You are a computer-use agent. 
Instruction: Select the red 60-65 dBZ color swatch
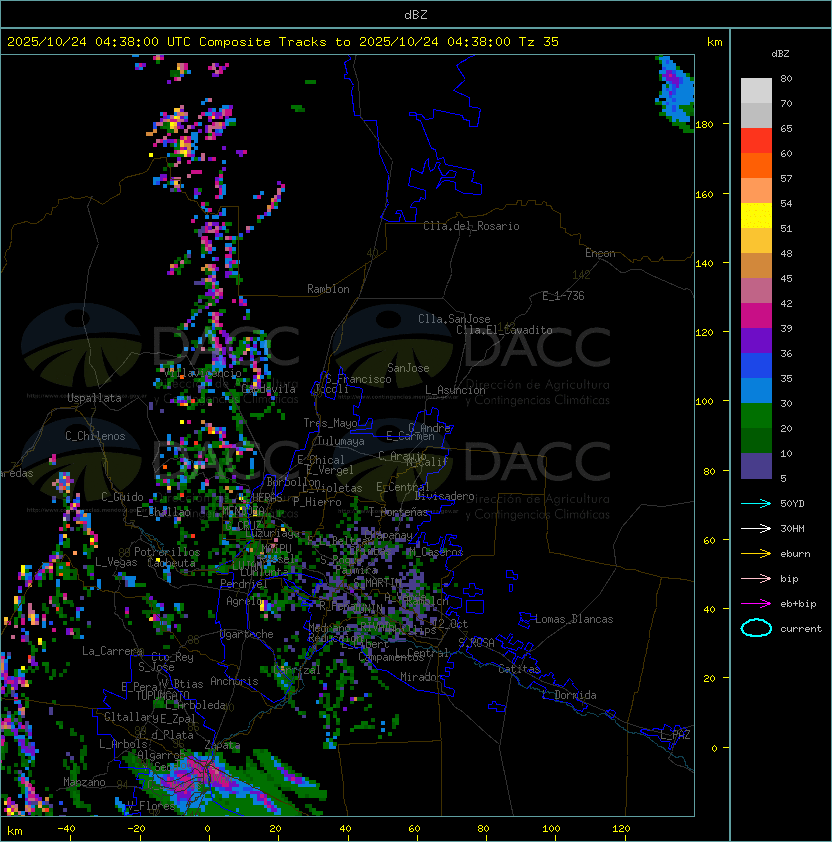pyautogui.click(x=756, y=140)
